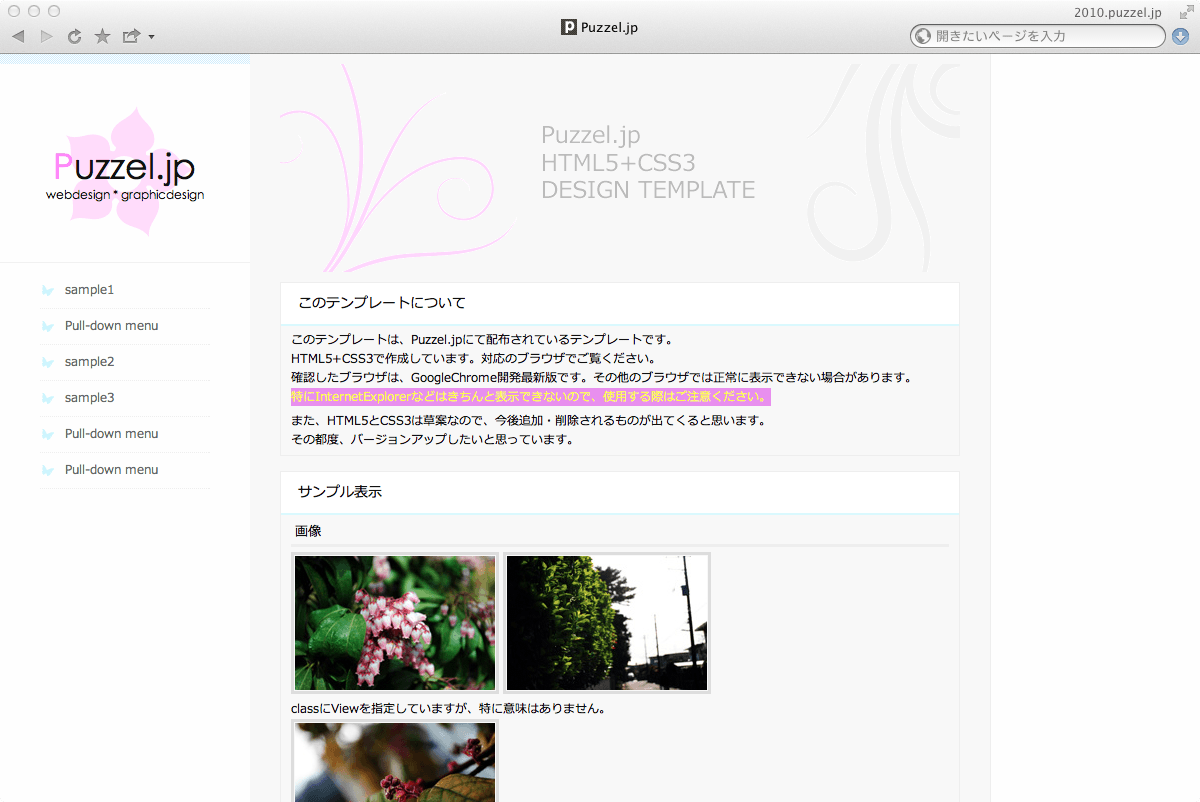
Task: Select sample2 in the sidebar menu
Action: pyautogui.click(x=89, y=362)
